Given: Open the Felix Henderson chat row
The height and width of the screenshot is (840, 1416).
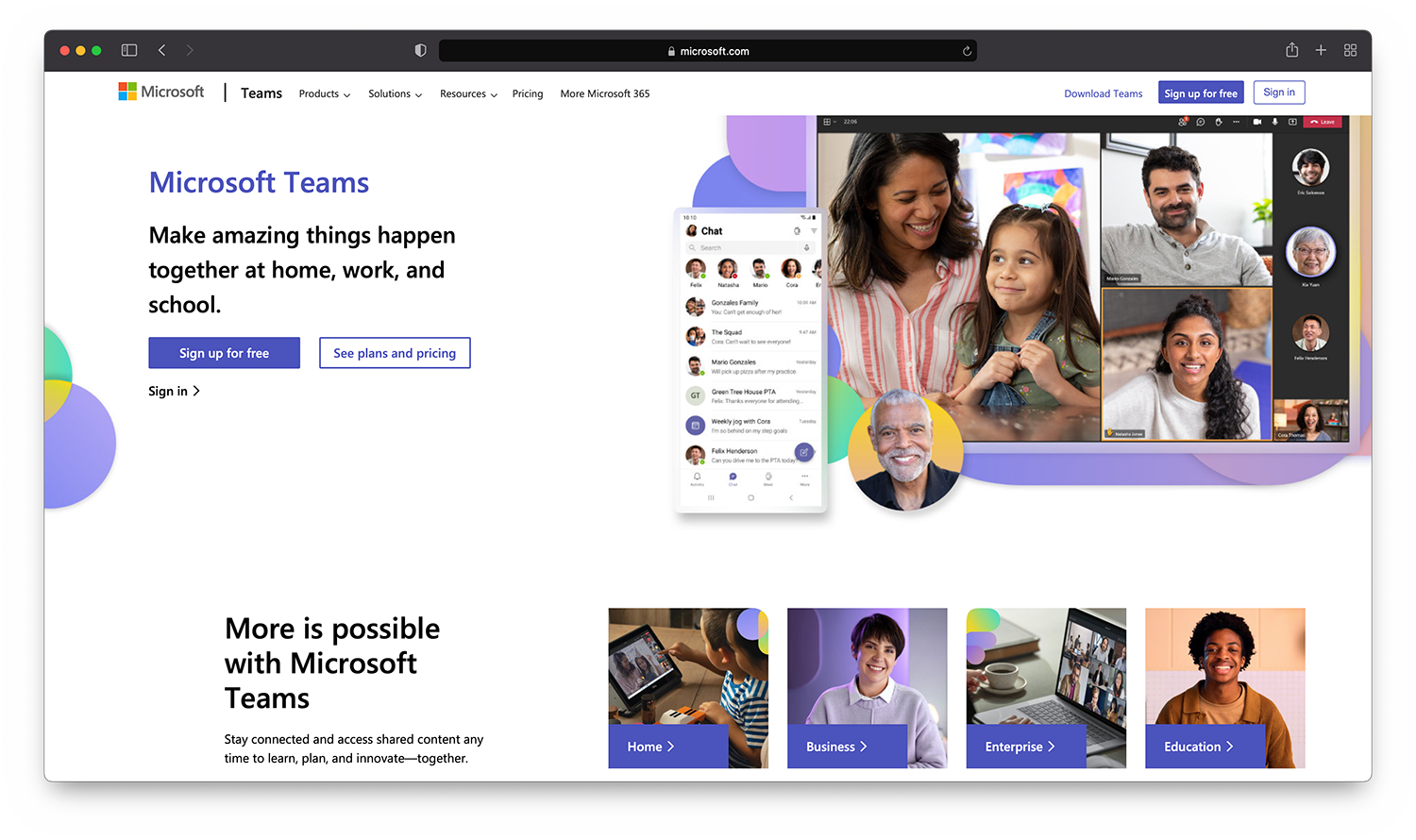Looking at the screenshot, I should [750, 455].
